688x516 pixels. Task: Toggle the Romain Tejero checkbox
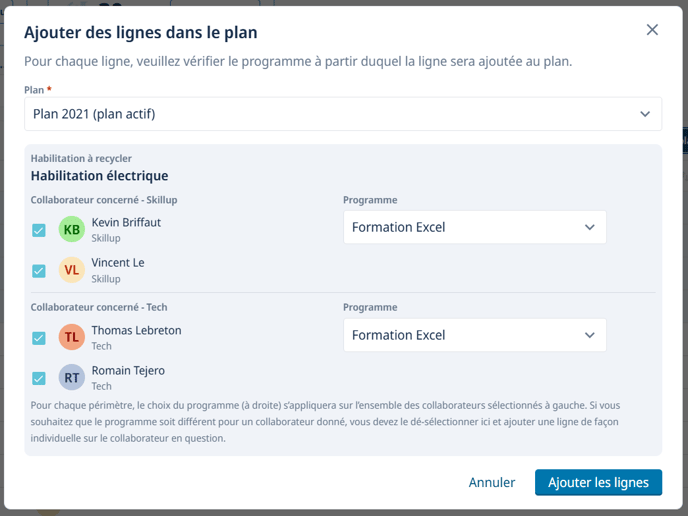click(x=39, y=378)
